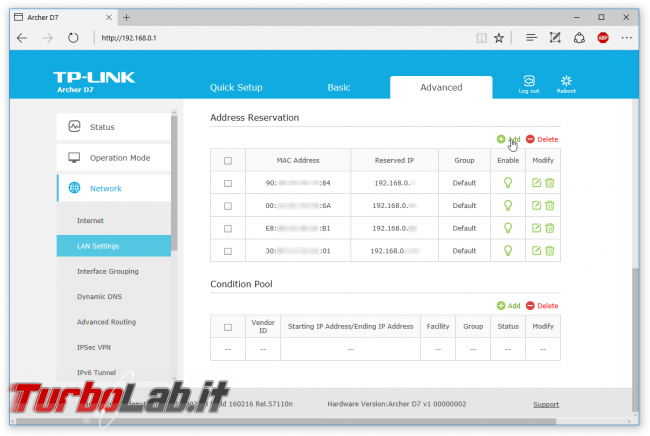
Task: Click the TP-LINK Archer D7 logo
Action: pos(94,82)
